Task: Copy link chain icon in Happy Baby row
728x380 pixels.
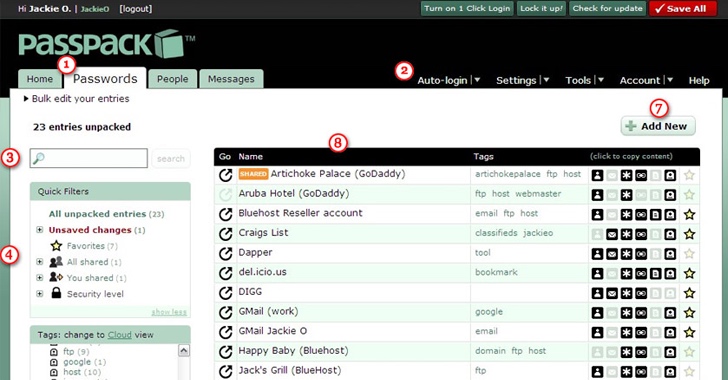Action: 641,352
